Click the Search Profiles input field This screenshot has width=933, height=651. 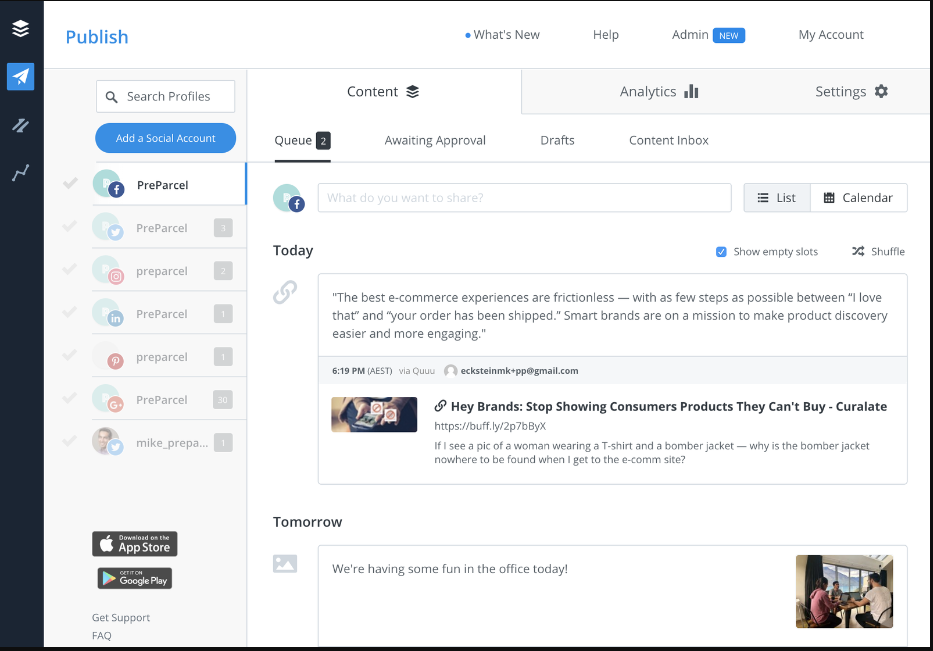pyautogui.click(x=165, y=96)
